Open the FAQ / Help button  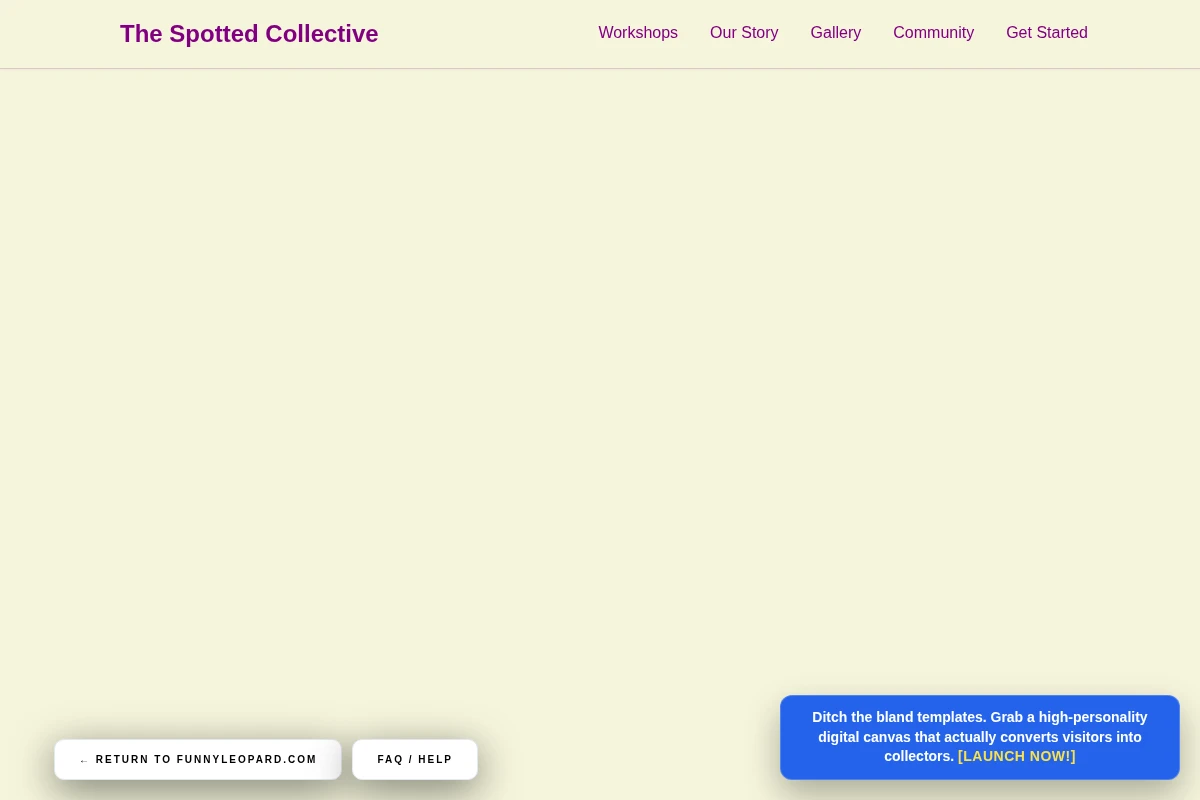click(415, 760)
